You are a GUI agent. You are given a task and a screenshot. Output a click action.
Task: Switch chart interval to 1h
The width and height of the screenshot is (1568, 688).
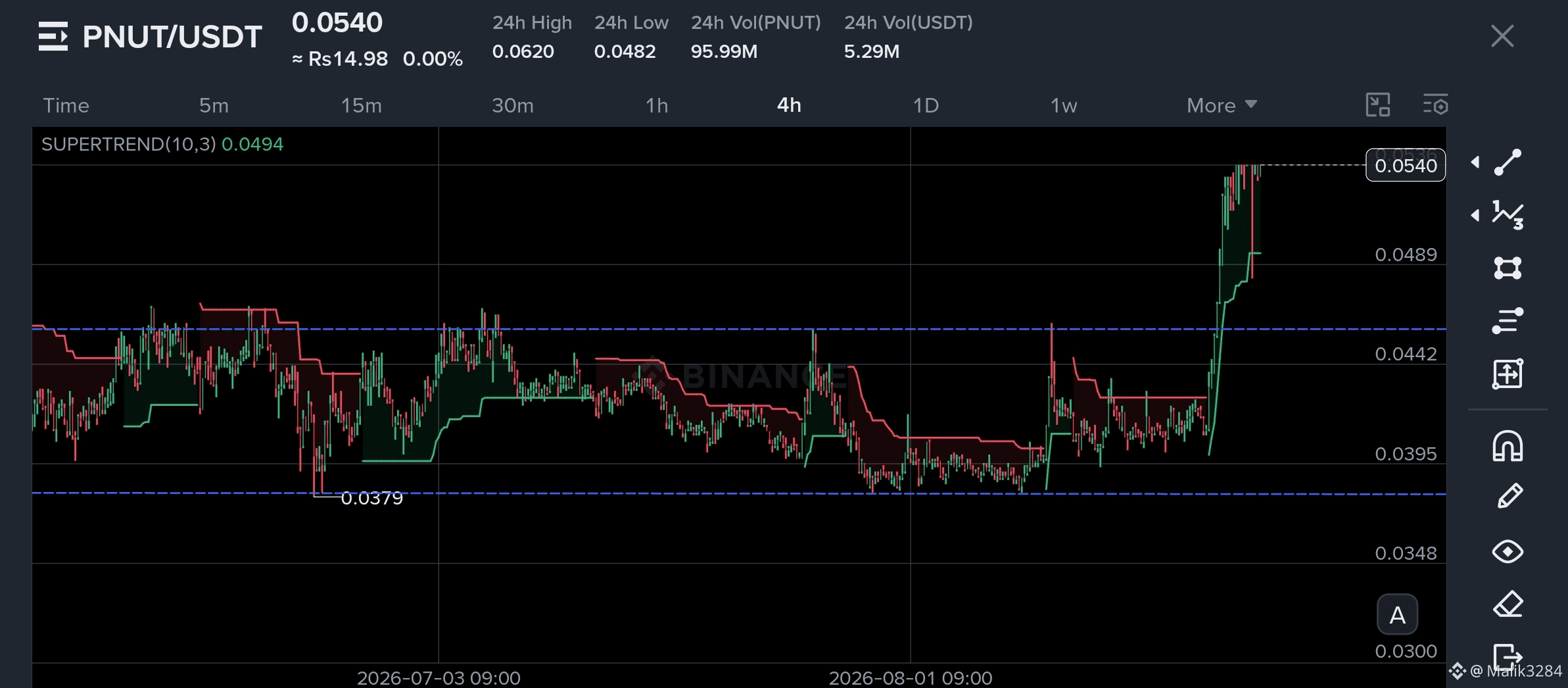pos(657,105)
